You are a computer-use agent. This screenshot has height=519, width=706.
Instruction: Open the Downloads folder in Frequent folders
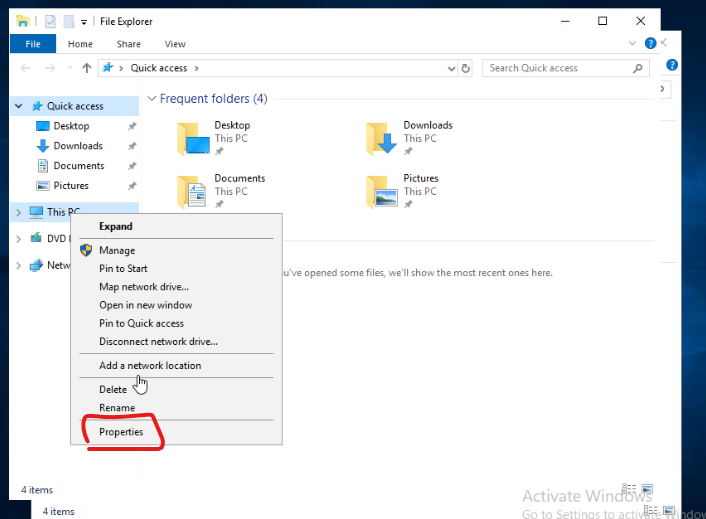click(409, 139)
